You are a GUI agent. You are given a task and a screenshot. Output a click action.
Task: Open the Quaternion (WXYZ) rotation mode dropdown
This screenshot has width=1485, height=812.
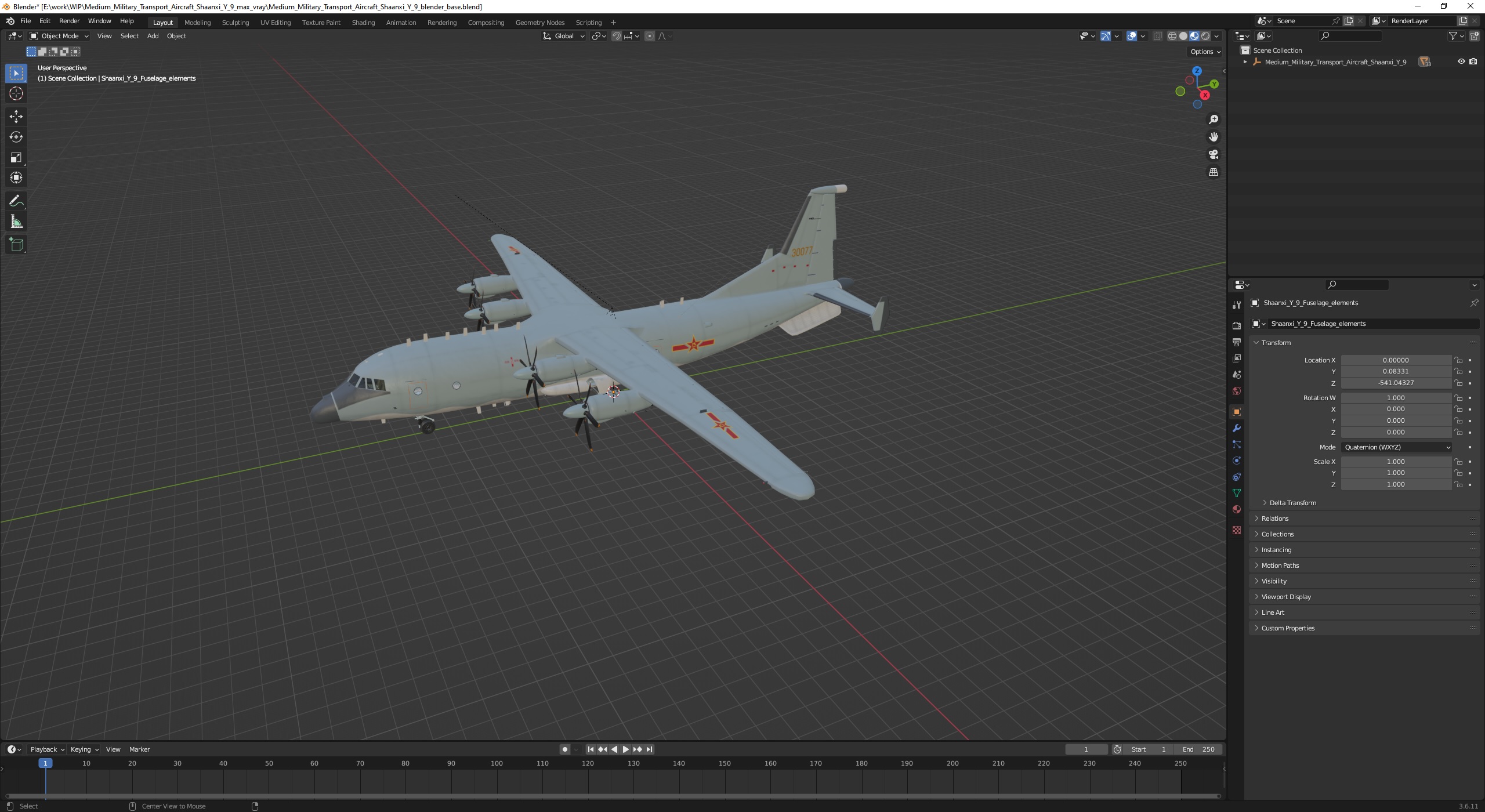[x=1396, y=447]
